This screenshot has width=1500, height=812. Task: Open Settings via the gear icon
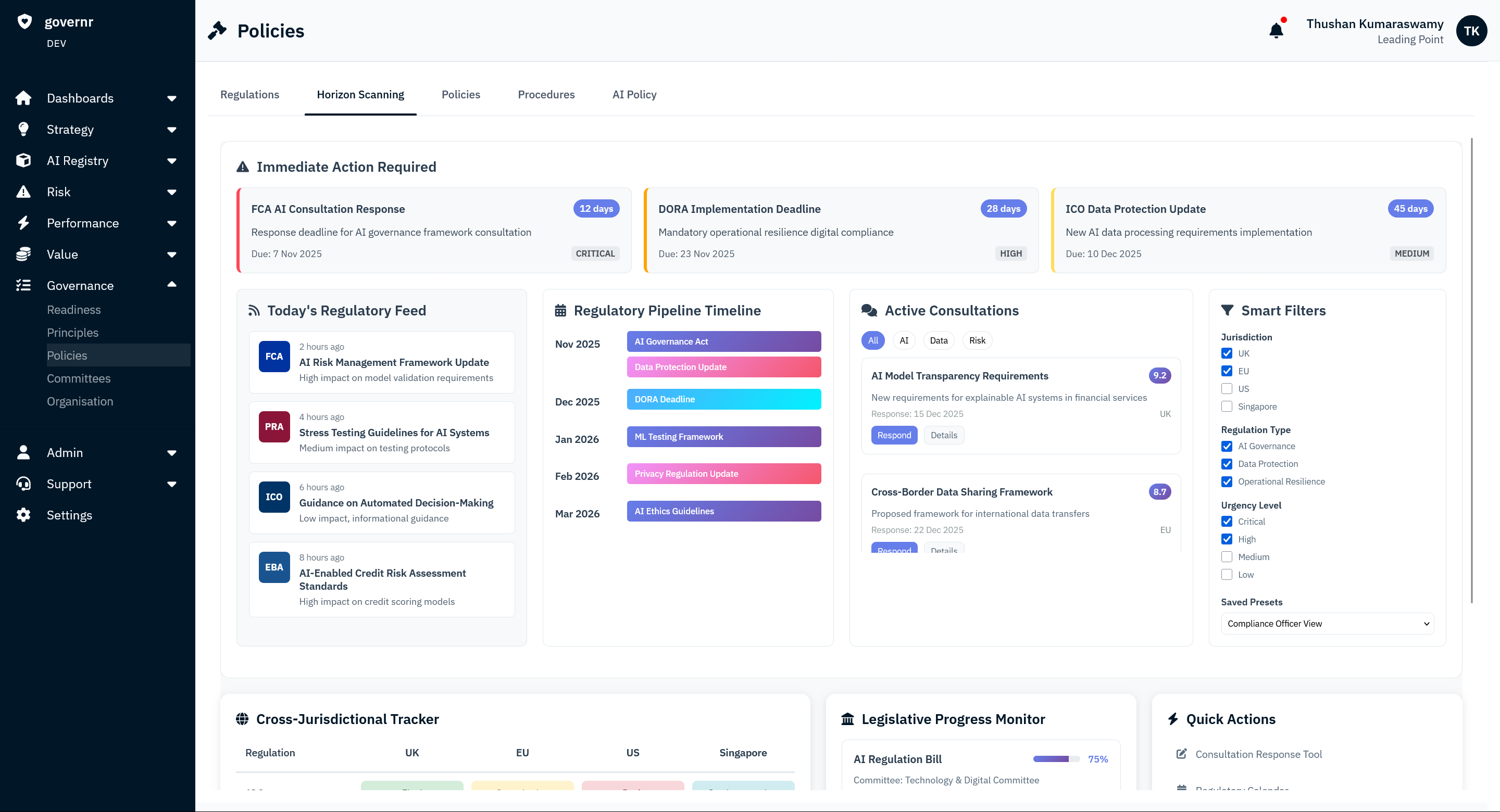23,515
